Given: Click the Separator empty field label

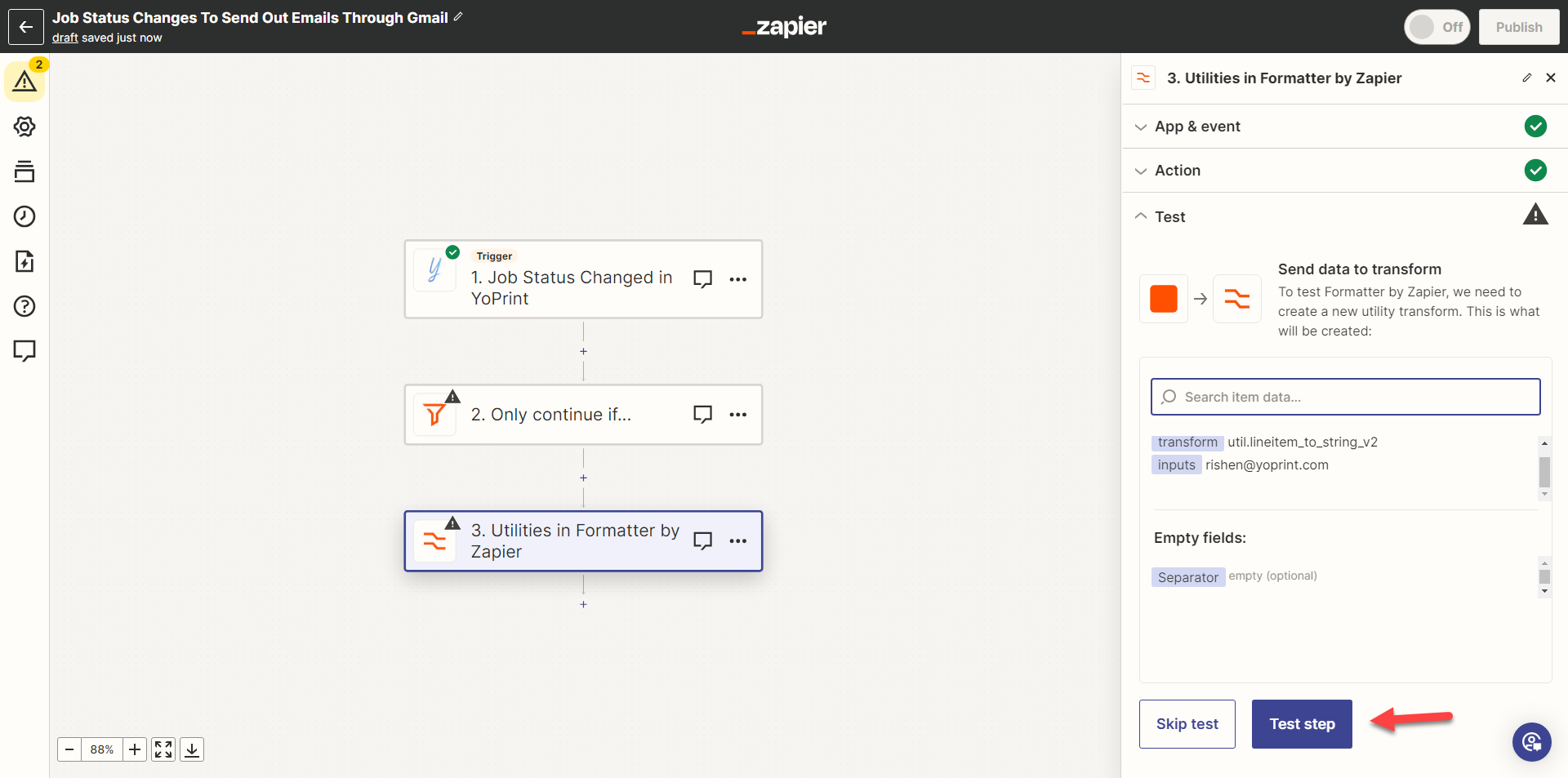Looking at the screenshot, I should point(1188,577).
